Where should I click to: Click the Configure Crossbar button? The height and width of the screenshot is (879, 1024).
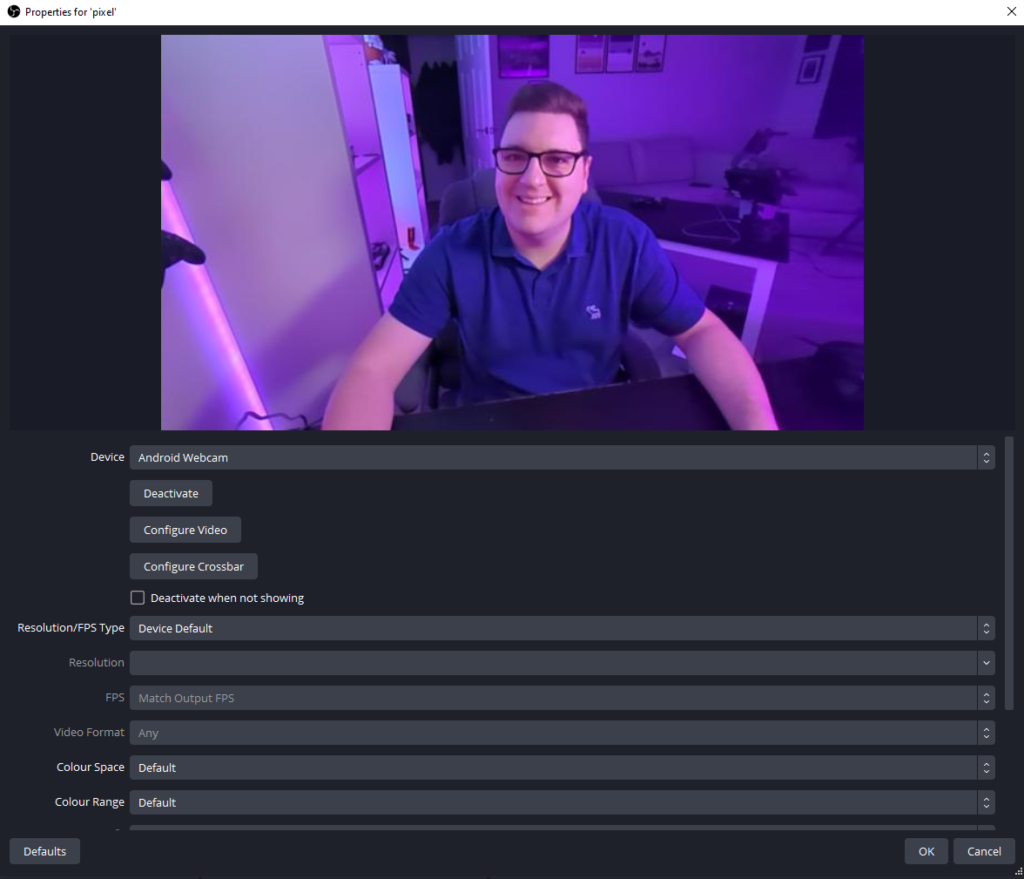(x=193, y=566)
